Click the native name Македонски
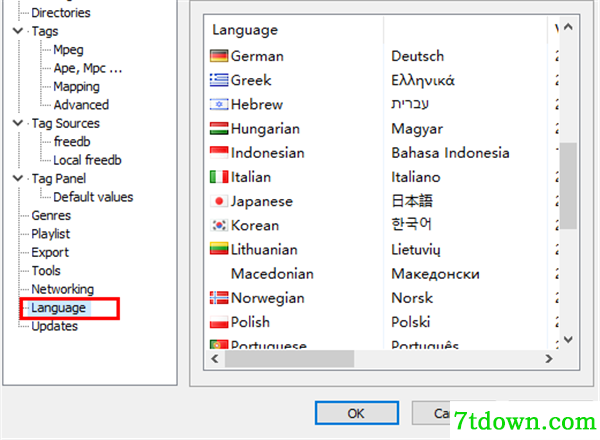600x440 pixels. [435, 274]
